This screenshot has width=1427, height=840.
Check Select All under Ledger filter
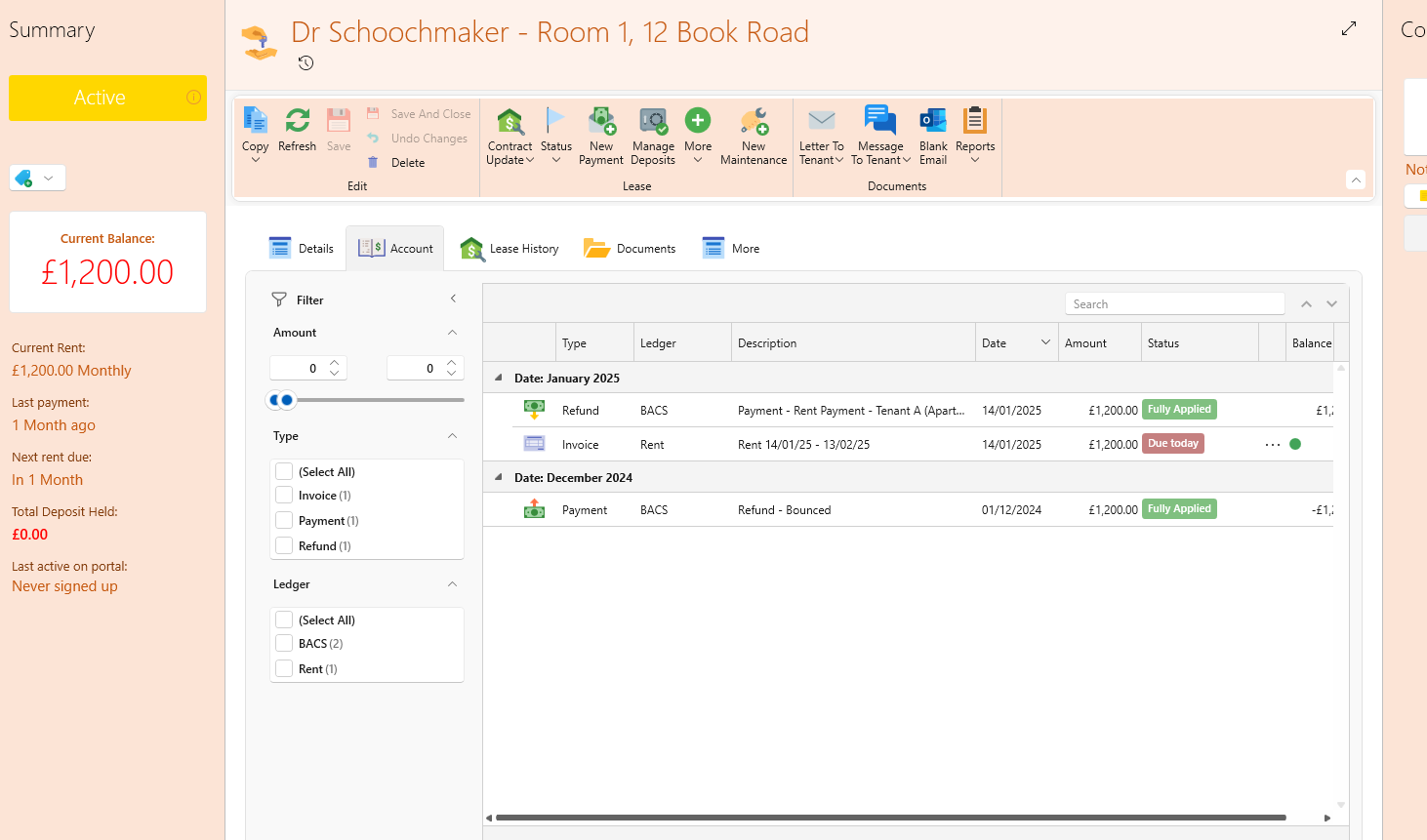point(284,620)
